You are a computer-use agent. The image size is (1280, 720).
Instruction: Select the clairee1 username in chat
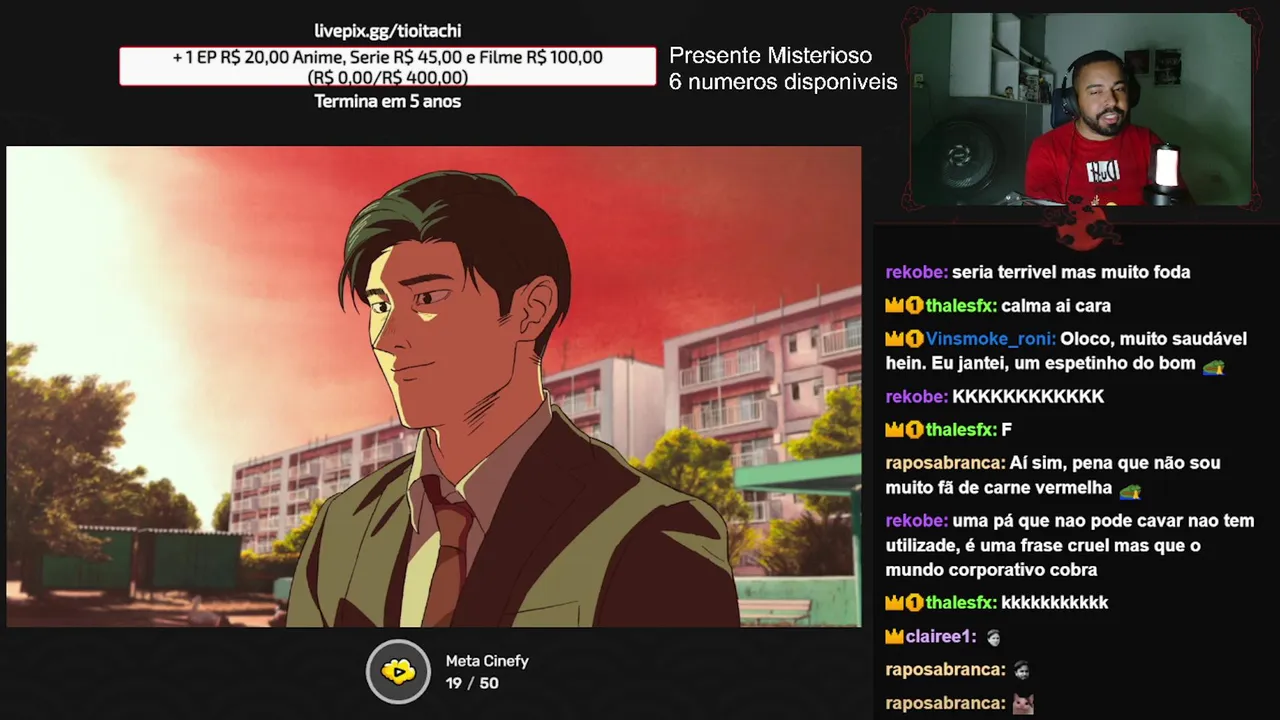pos(941,637)
